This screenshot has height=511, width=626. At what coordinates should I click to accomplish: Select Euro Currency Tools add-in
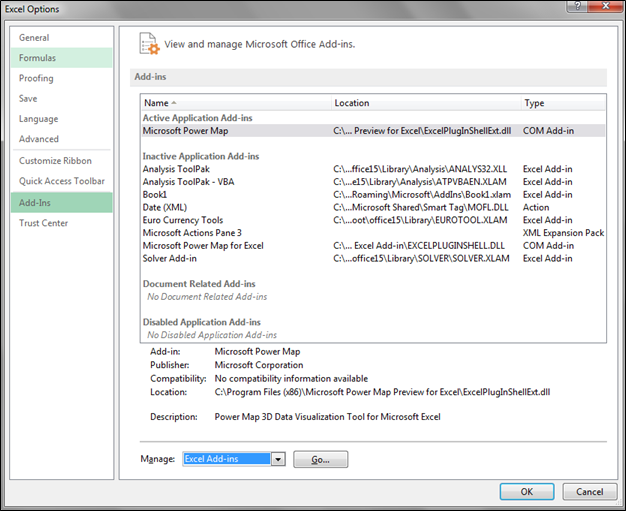pyautogui.click(x=373, y=220)
